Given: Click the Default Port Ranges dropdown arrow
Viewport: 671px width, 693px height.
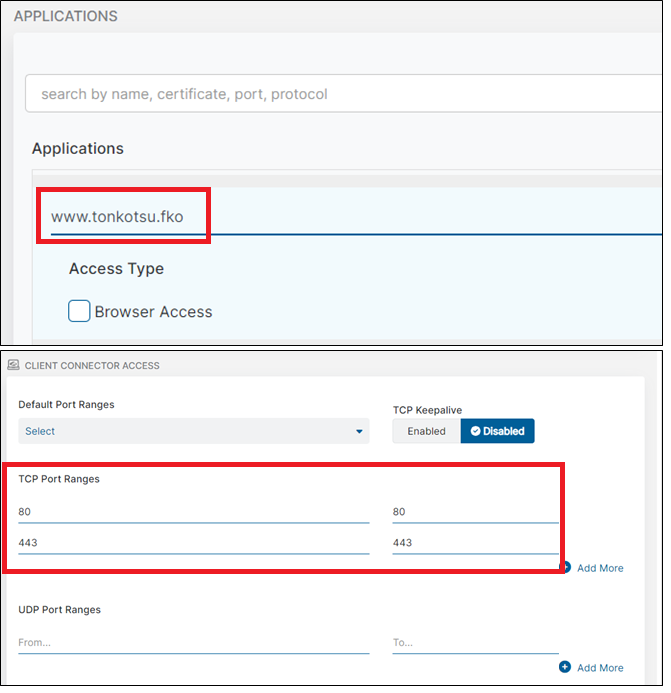Looking at the screenshot, I should (359, 432).
